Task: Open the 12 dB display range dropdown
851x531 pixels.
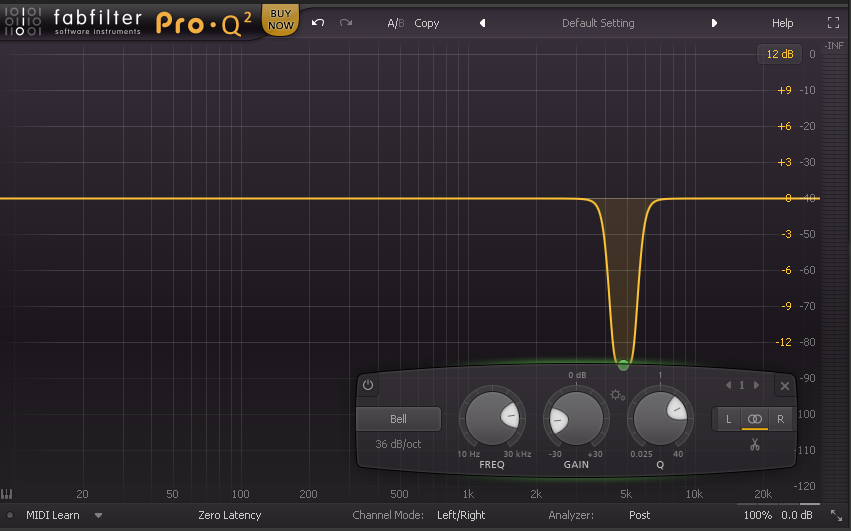Action: pyautogui.click(x=779, y=54)
